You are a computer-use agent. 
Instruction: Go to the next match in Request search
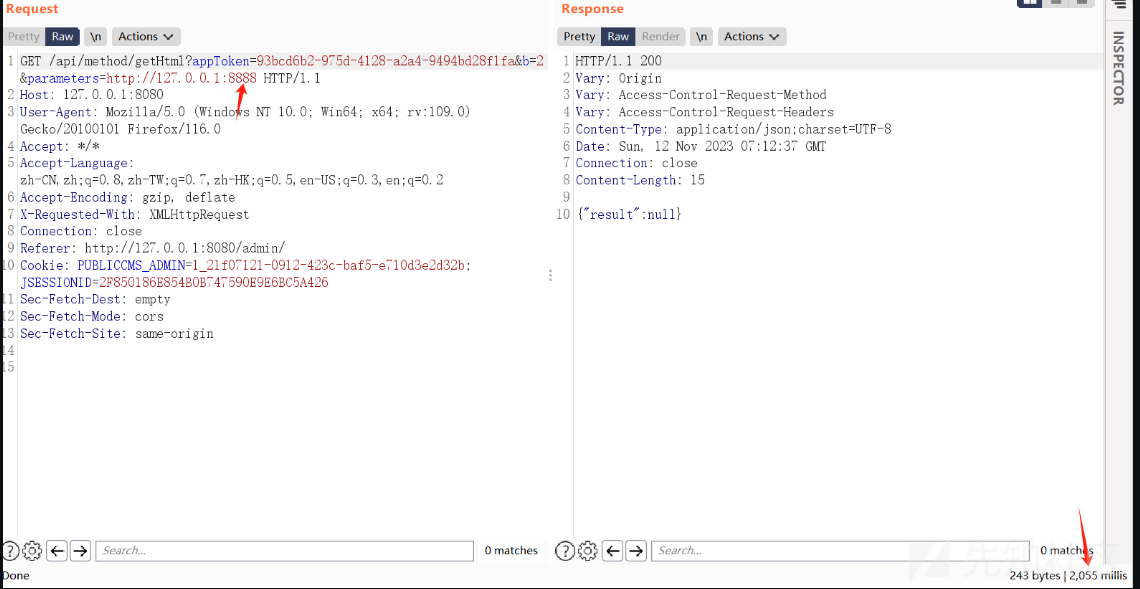pyautogui.click(x=80, y=550)
